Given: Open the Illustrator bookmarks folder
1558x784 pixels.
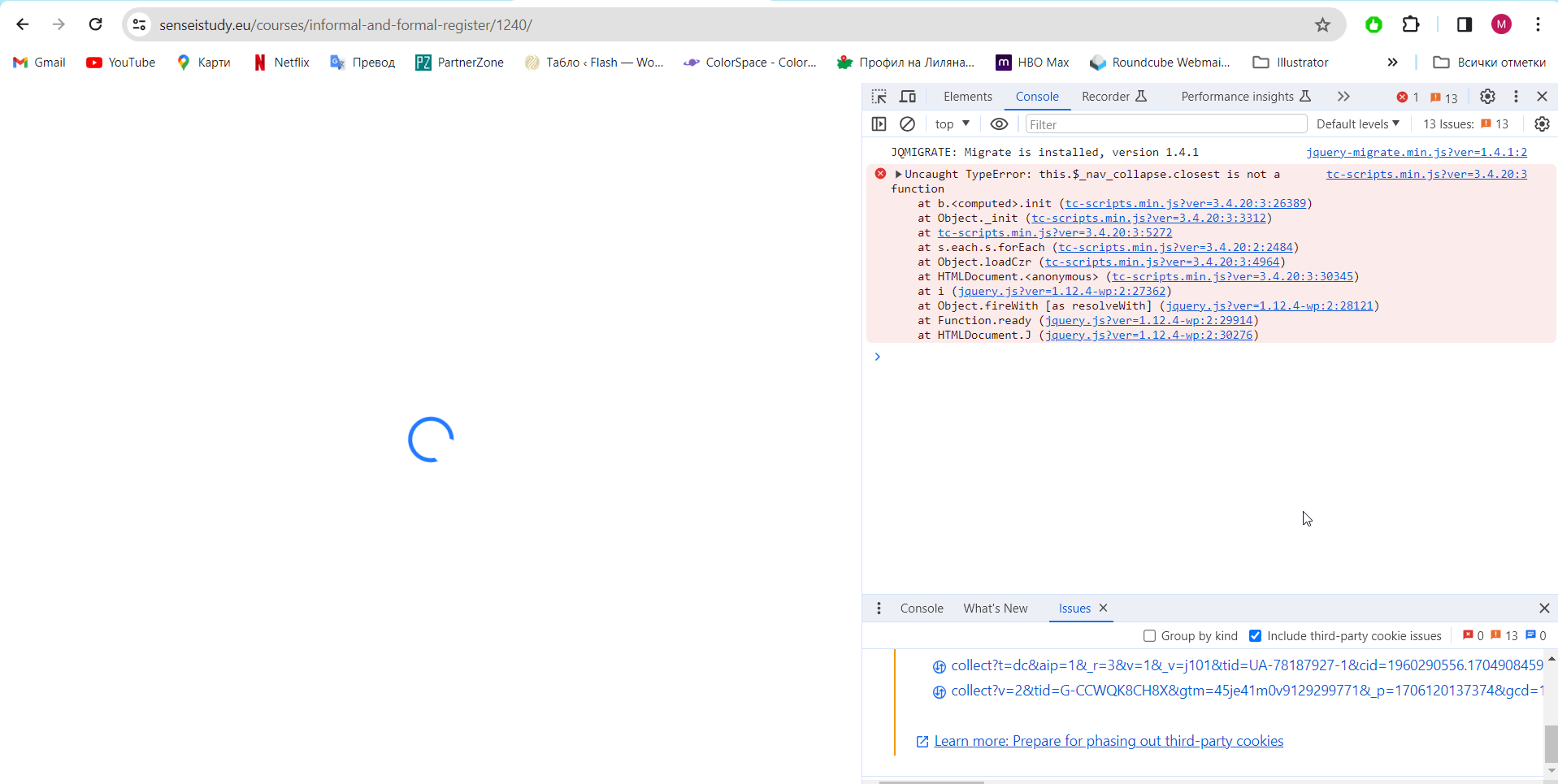Looking at the screenshot, I should click(x=1291, y=63).
